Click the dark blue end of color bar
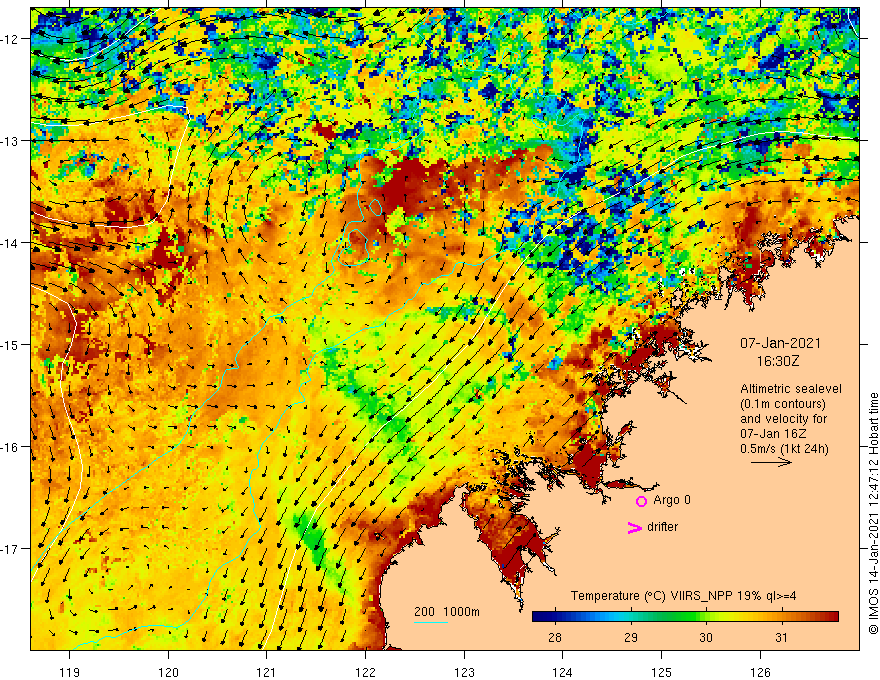880x680 pixels. (x=537, y=617)
